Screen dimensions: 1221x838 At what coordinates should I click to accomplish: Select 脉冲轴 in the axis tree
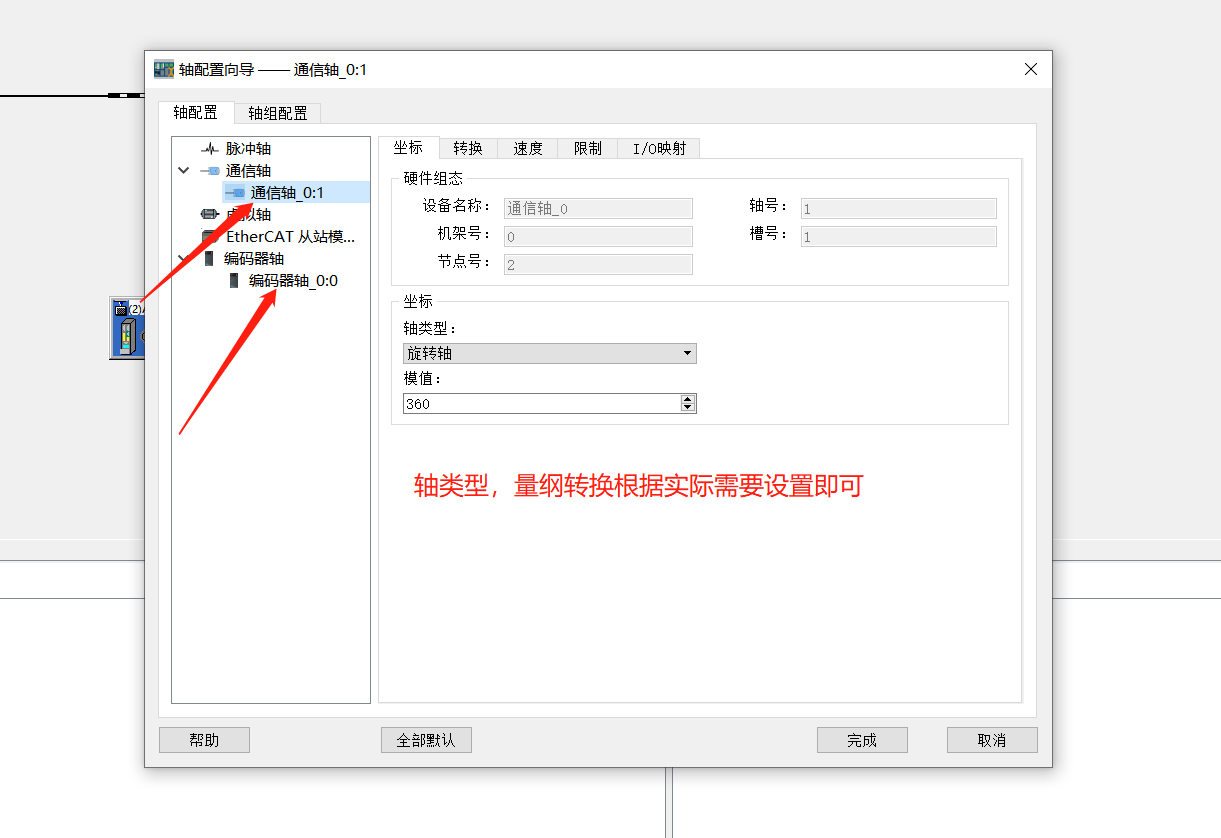248,149
